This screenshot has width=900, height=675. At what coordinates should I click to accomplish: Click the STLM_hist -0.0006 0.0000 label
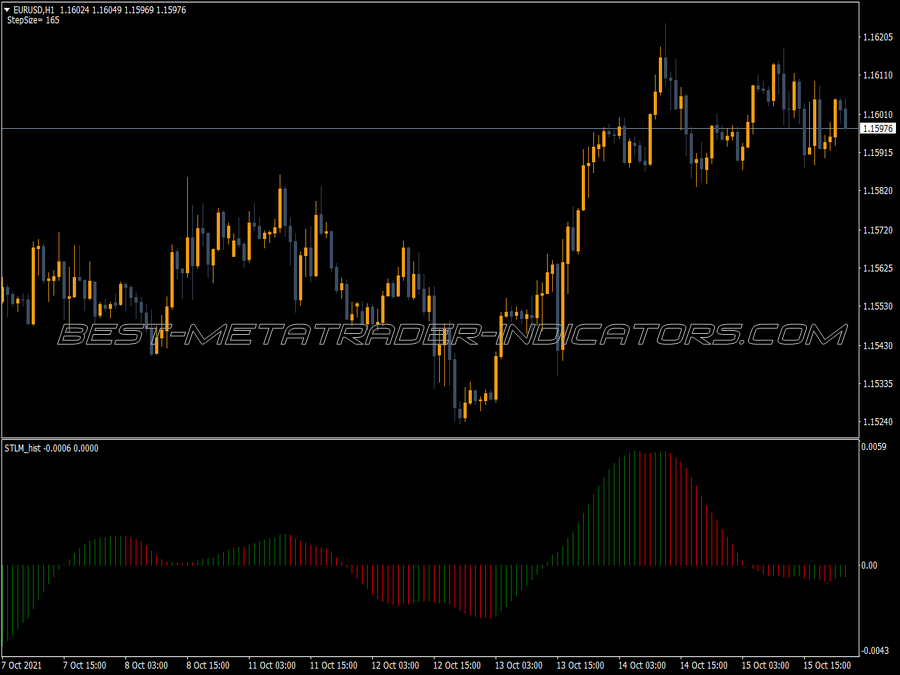coord(51,448)
